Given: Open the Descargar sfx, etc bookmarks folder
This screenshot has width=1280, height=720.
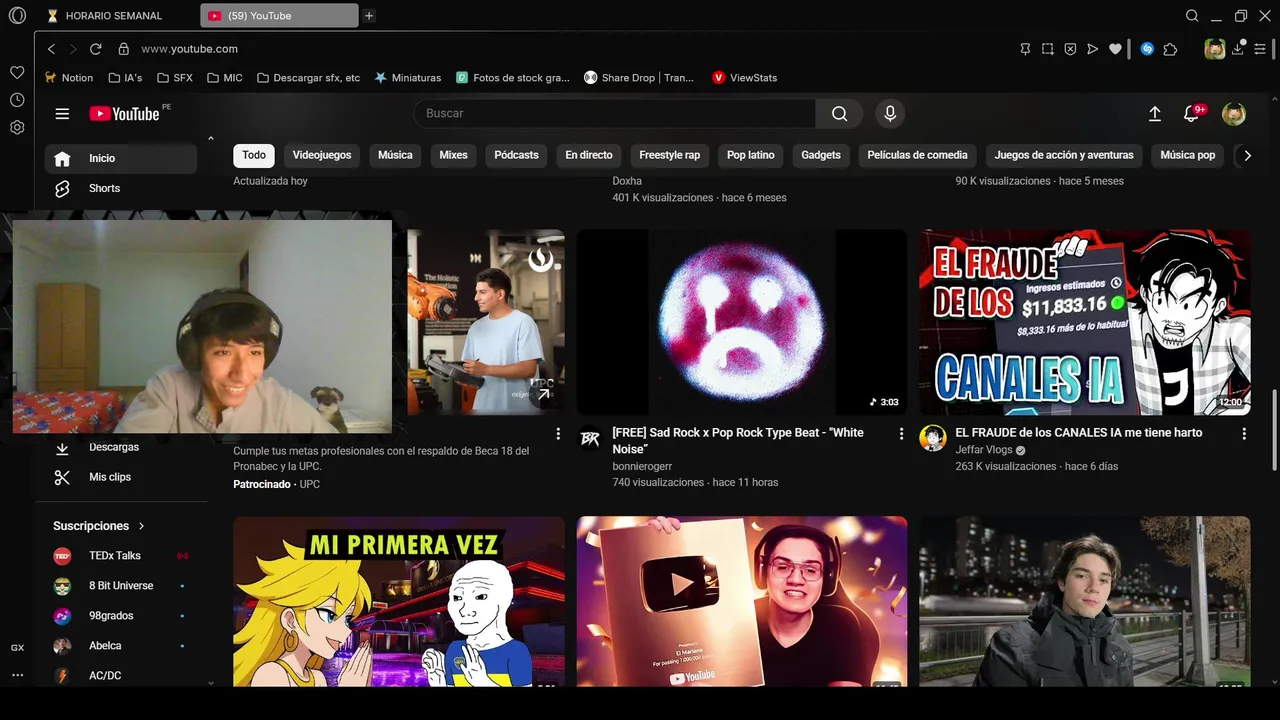Looking at the screenshot, I should [308, 78].
